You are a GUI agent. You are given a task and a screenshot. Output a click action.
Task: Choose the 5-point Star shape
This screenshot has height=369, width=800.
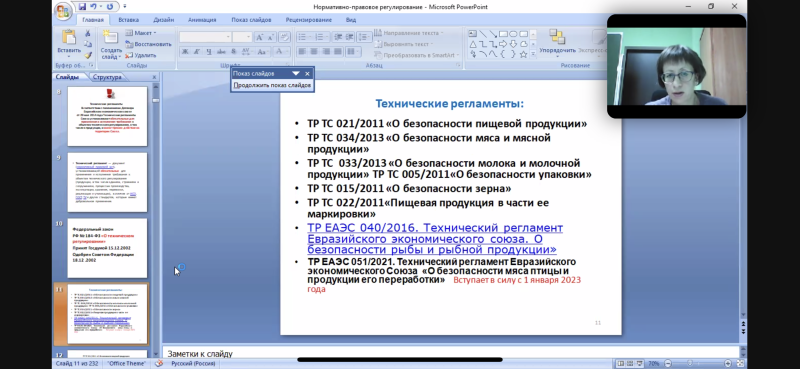tap(523, 54)
